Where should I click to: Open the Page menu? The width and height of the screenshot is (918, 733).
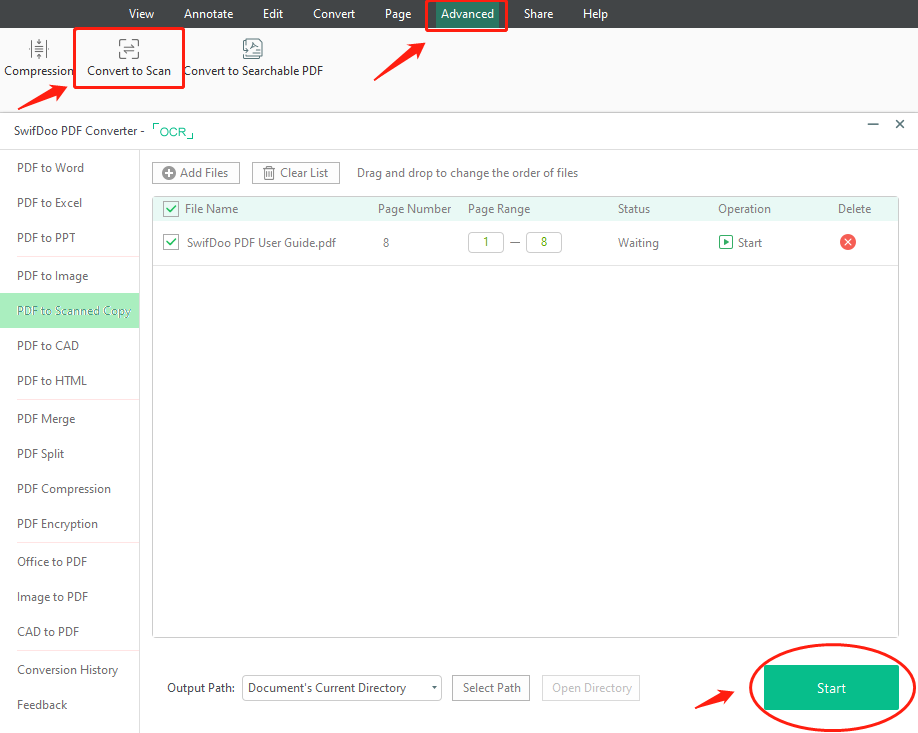[x=398, y=14]
